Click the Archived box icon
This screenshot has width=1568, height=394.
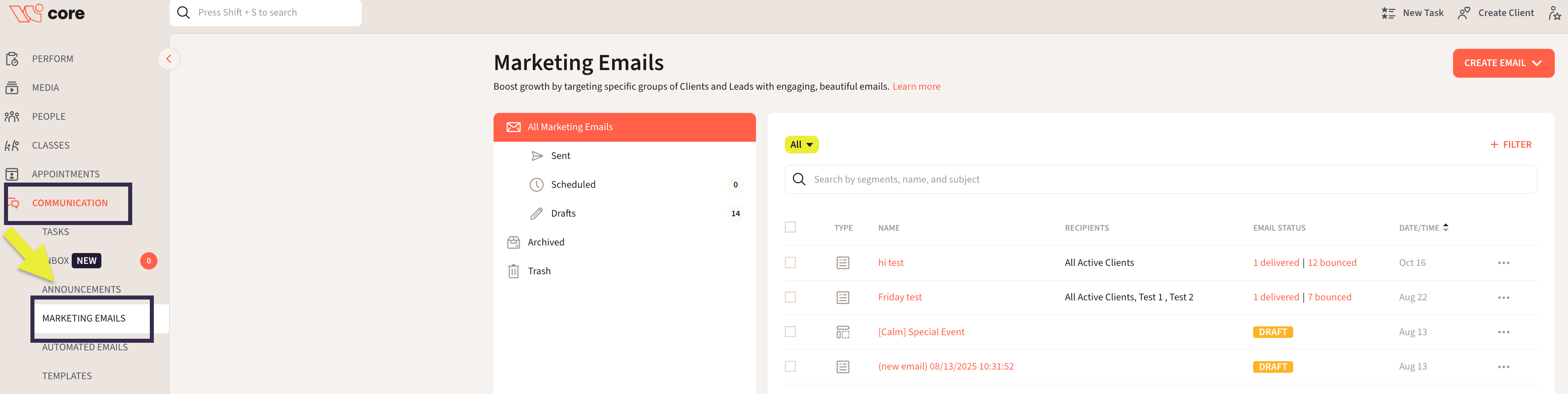pos(513,243)
